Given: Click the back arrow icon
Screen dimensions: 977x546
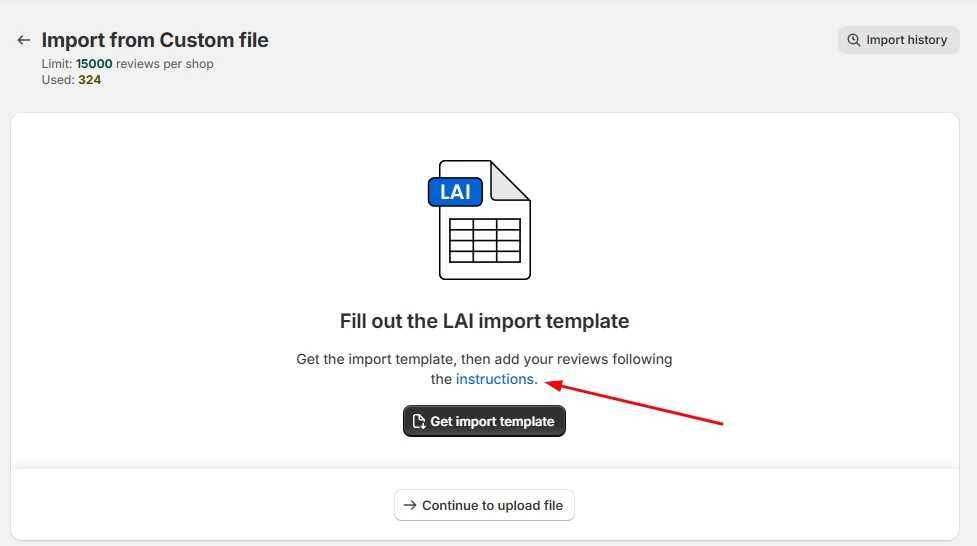Looking at the screenshot, I should [24, 40].
